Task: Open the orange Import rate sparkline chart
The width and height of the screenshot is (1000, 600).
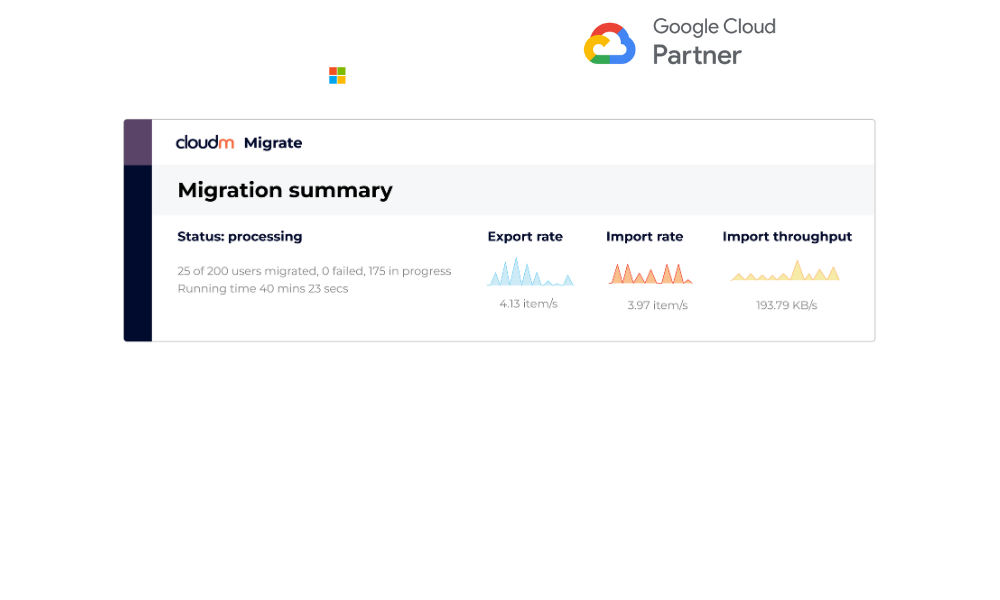Action: click(650, 273)
